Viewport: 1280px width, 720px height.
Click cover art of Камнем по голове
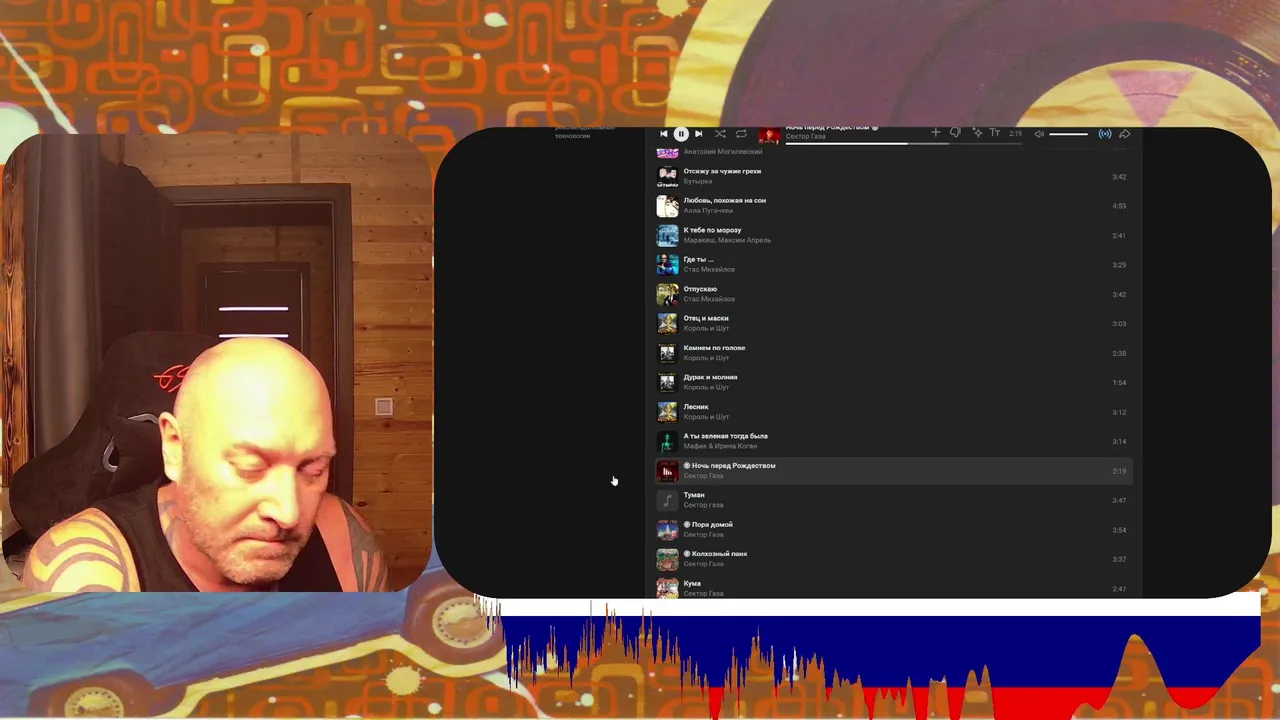(x=667, y=353)
